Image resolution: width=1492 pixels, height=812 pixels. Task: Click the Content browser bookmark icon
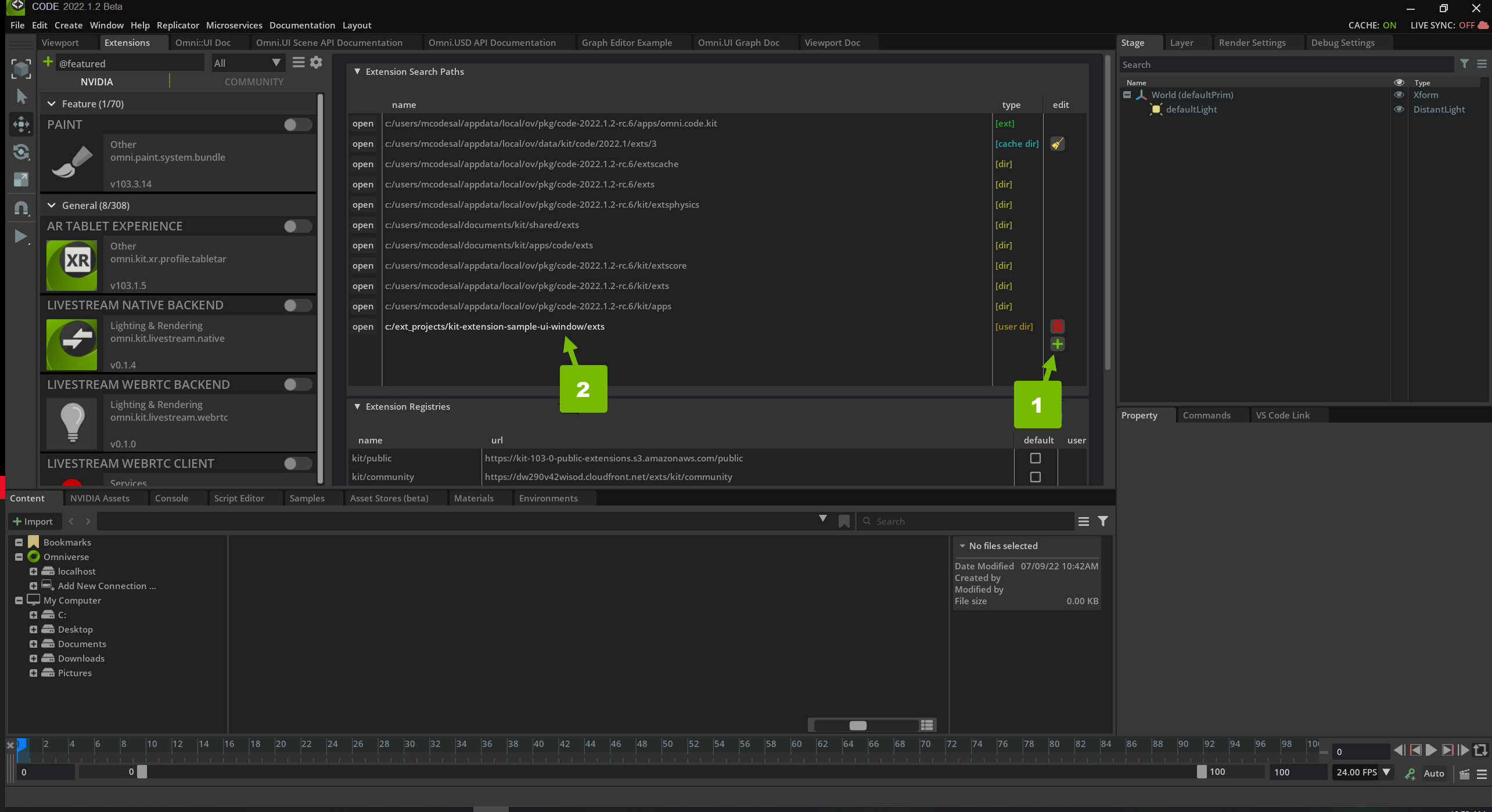(x=844, y=522)
